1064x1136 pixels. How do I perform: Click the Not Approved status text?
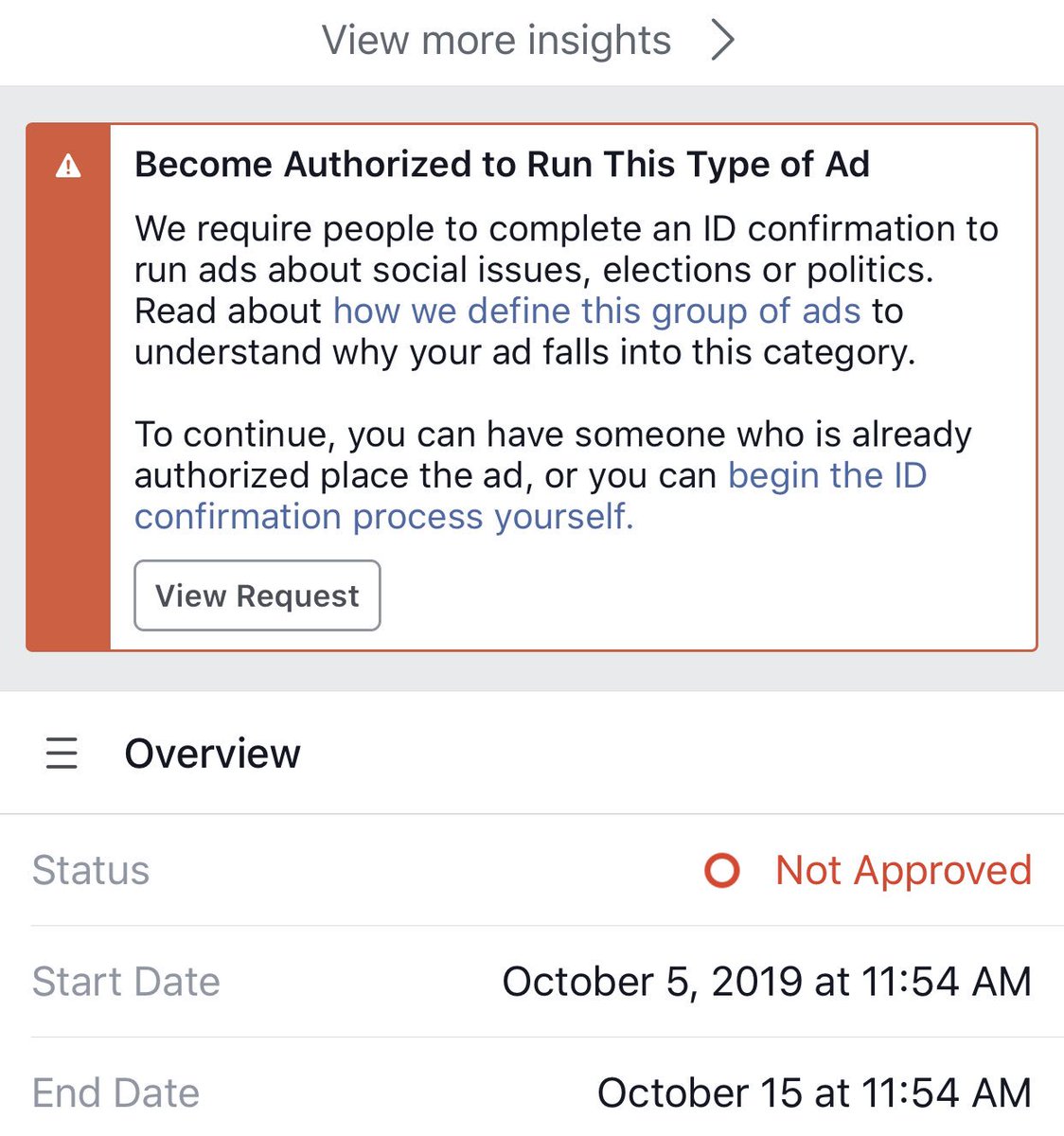coord(903,870)
